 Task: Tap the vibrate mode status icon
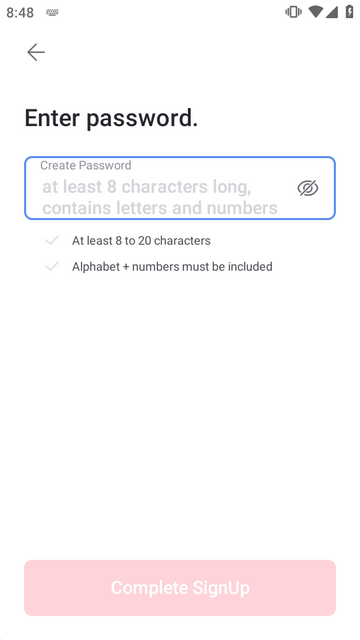coord(293,12)
